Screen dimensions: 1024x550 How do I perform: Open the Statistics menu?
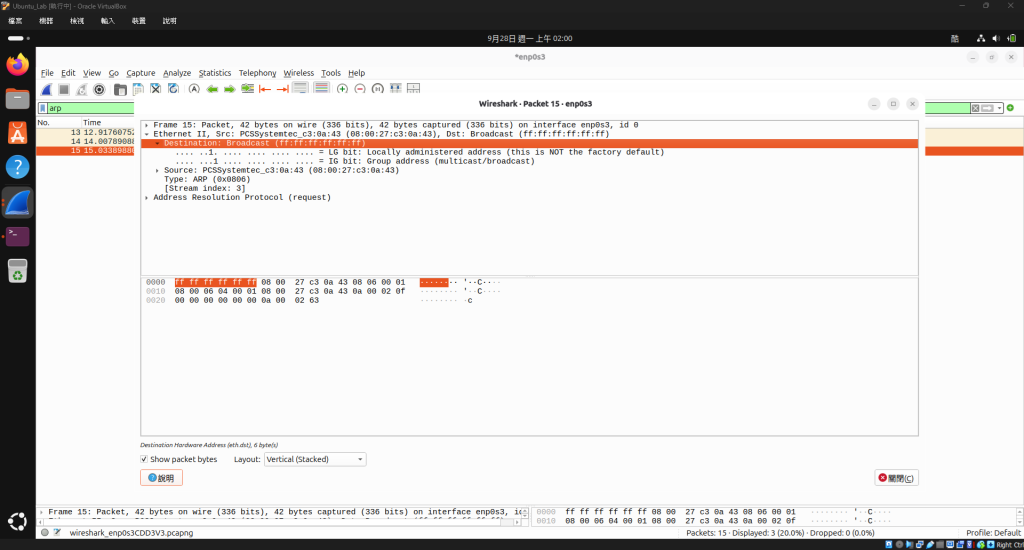215,73
